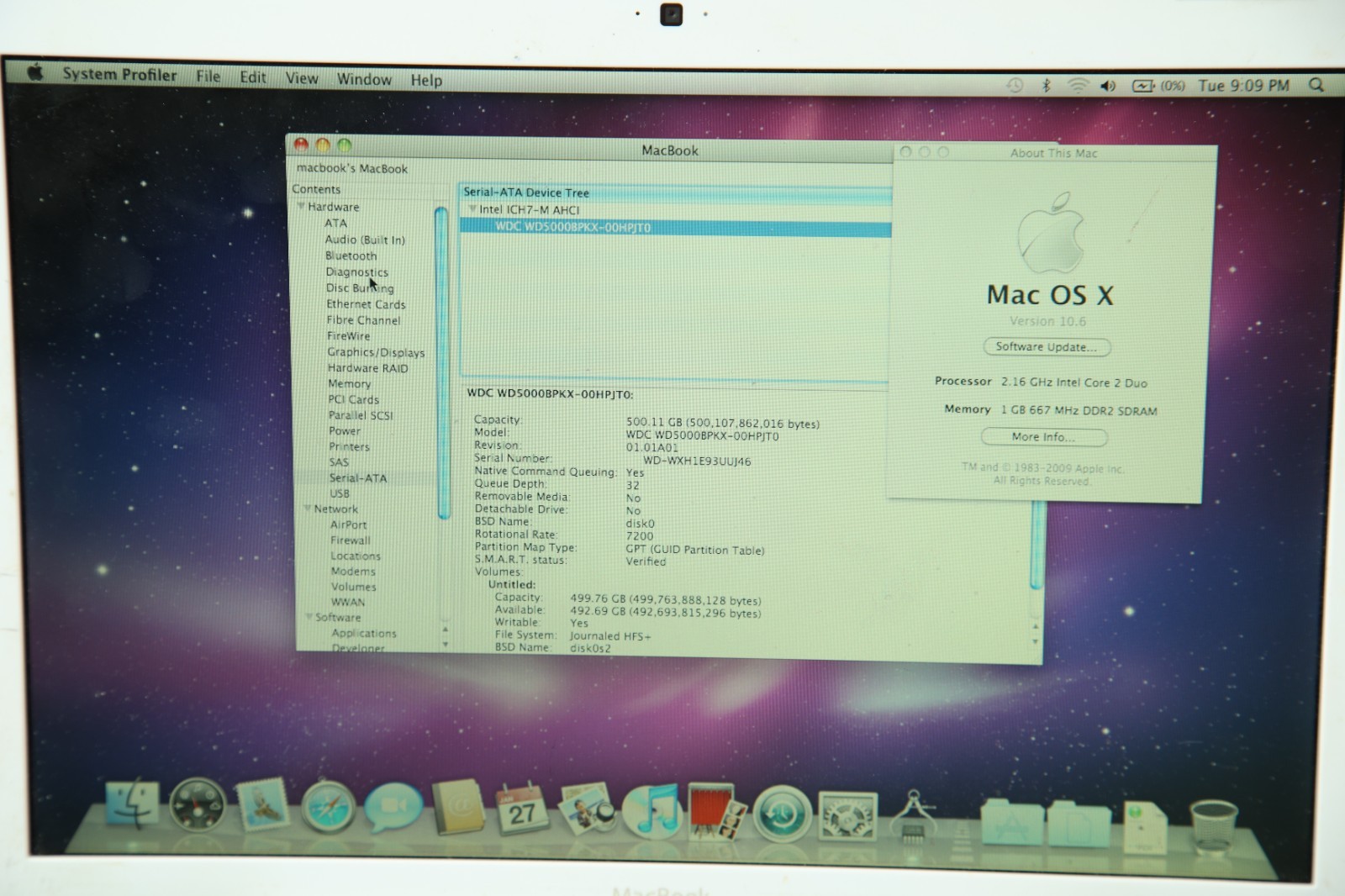Screen dimensions: 1345x896
Task: Select WDC WD5000BPKX-00HPJT0 in the device tree
Action: pos(675,228)
